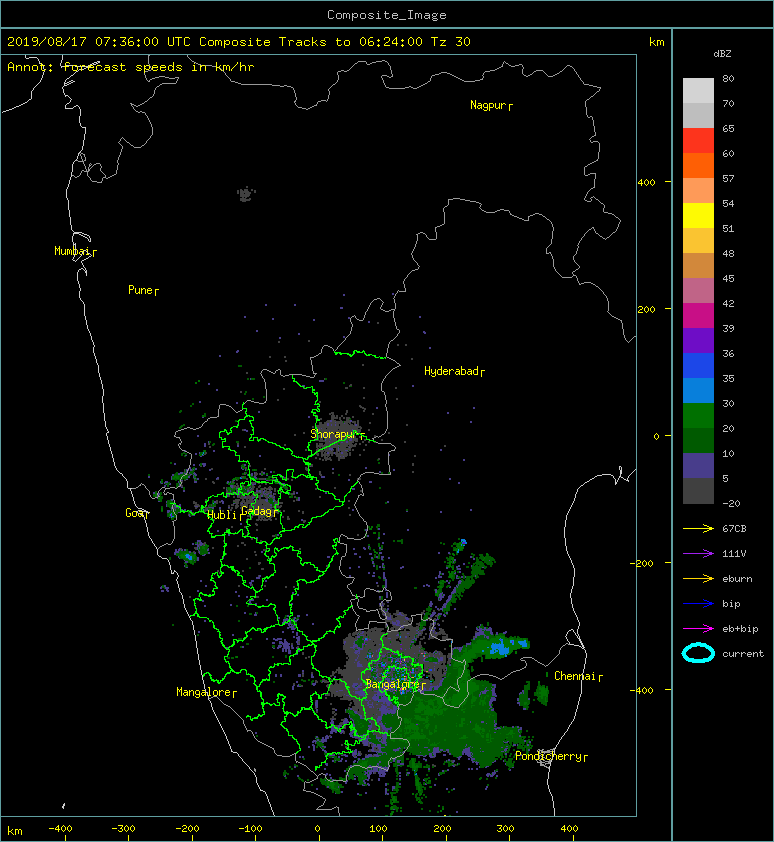Screen dimensions: 774x842
Task: Click the 67CB legend label
Action: (x=734, y=528)
